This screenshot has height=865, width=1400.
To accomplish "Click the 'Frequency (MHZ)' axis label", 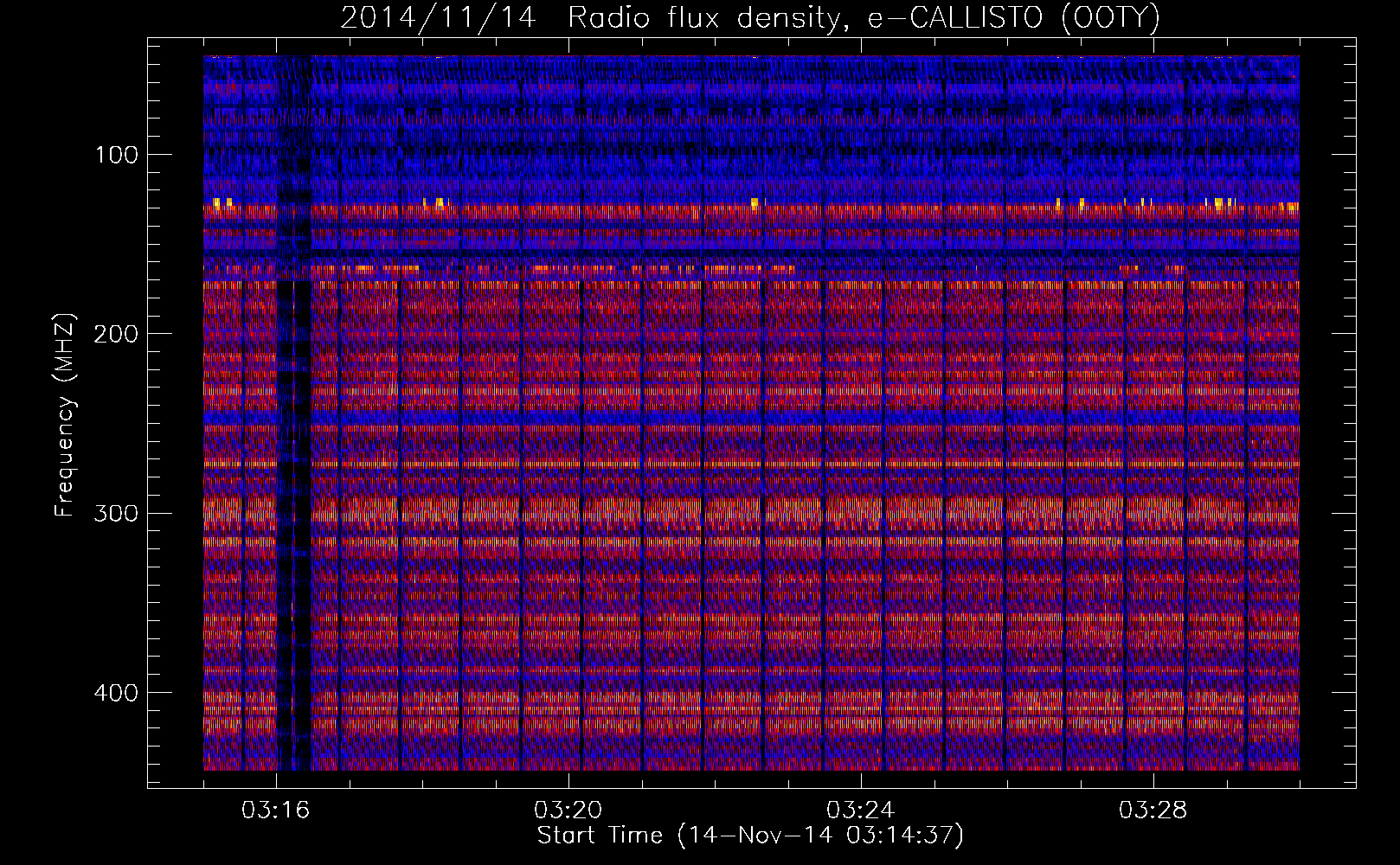I will 65,415.
